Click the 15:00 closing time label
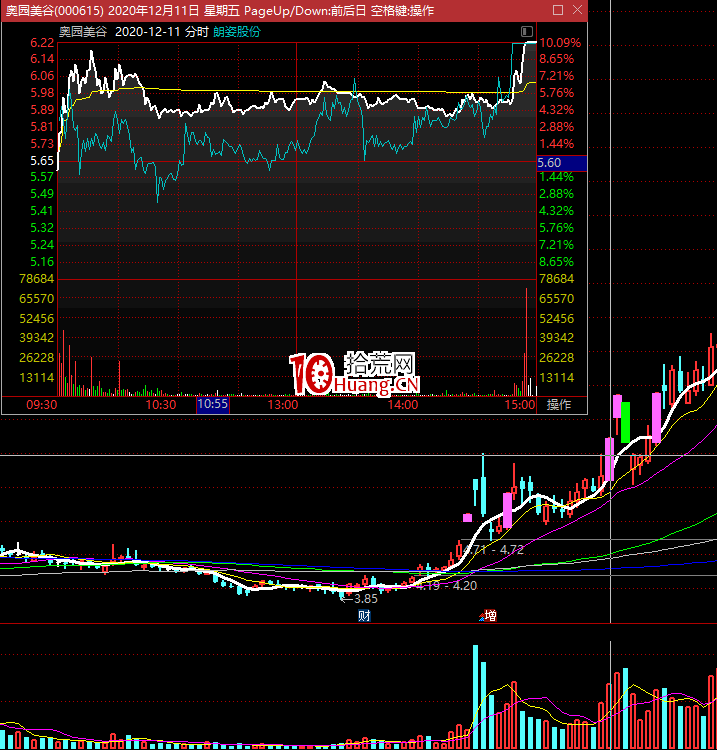The image size is (717, 750). pyautogui.click(x=520, y=405)
